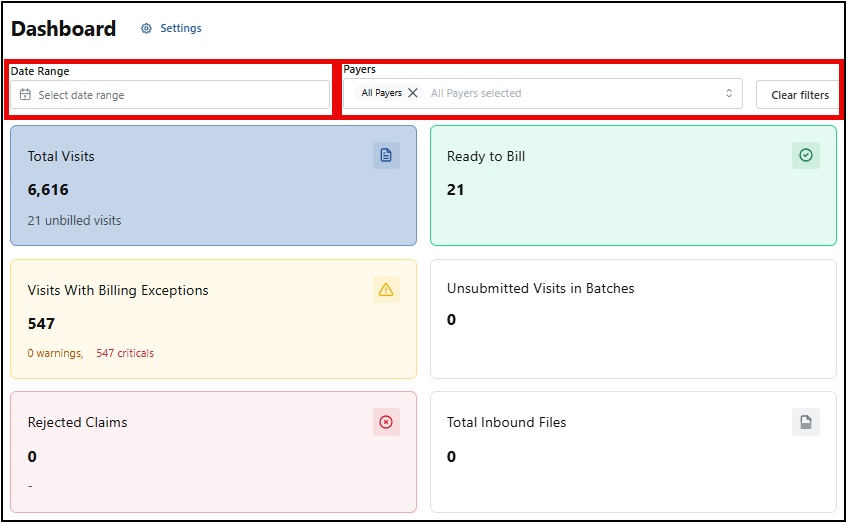Click the Dashboard page title

pos(64,29)
